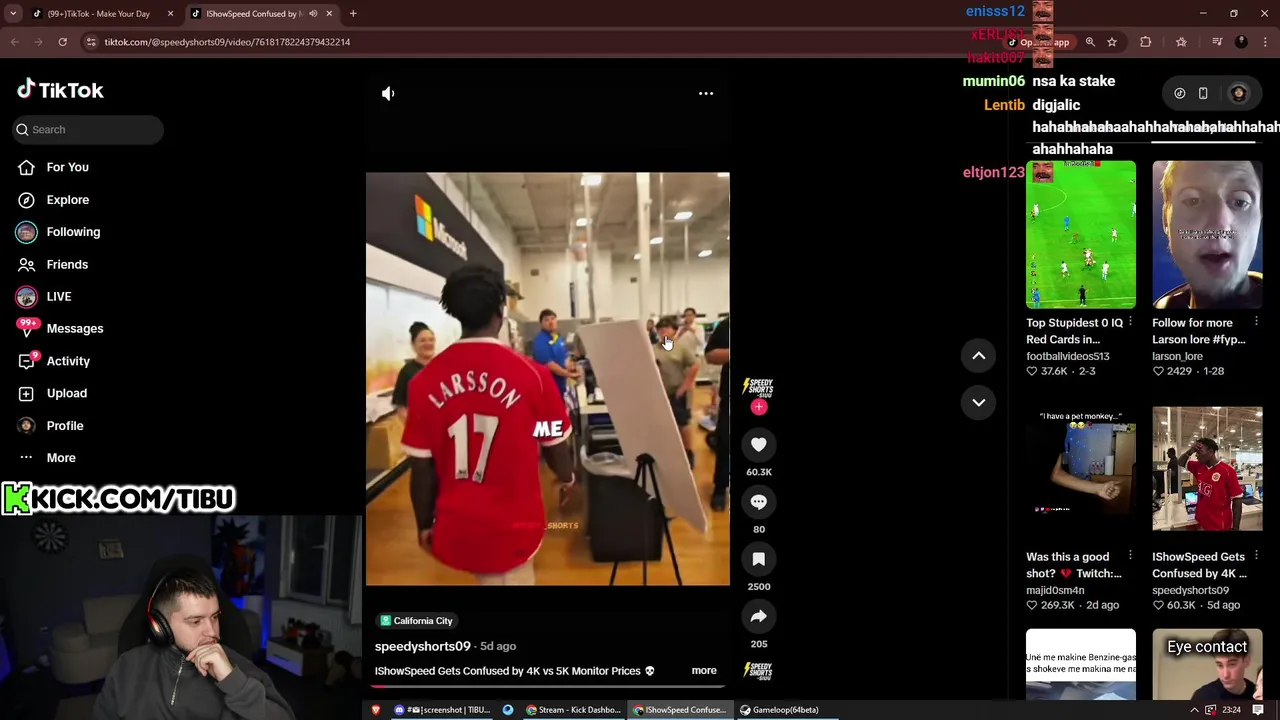Screen dimensions: 1280x720
Task: Open comments using the speech bubble icon
Action: (758, 502)
